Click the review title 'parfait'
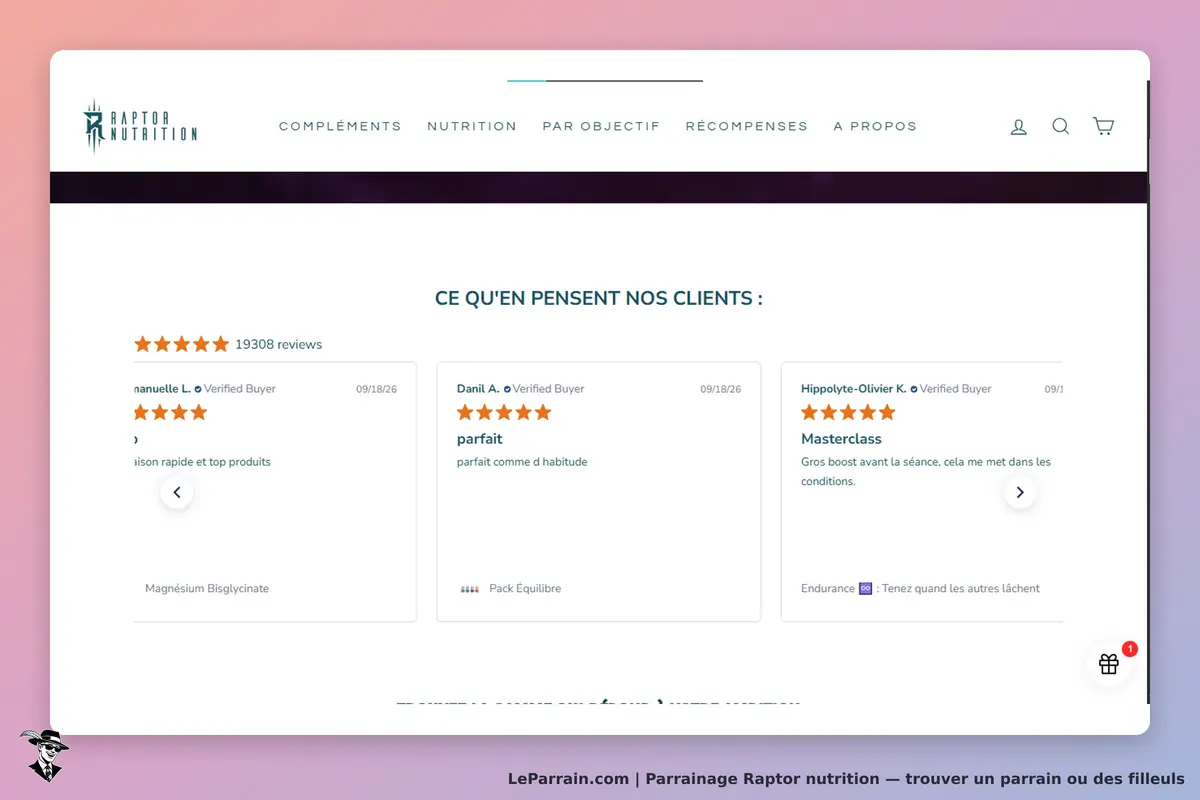Image resolution: width=1200 pixels, height=800 pixels. click(x=480, y=439)
